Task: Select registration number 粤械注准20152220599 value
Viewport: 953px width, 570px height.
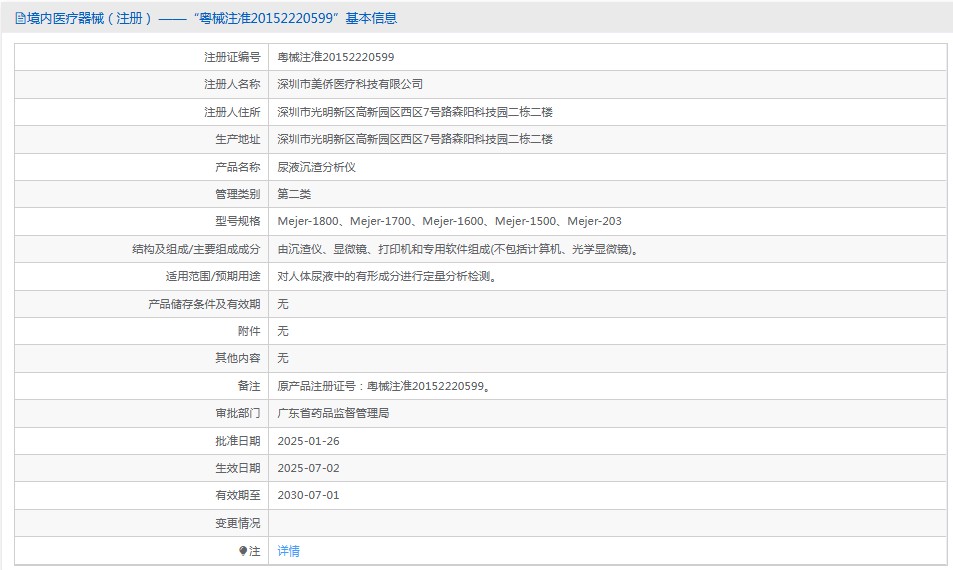Action: (x=335, y=57)
